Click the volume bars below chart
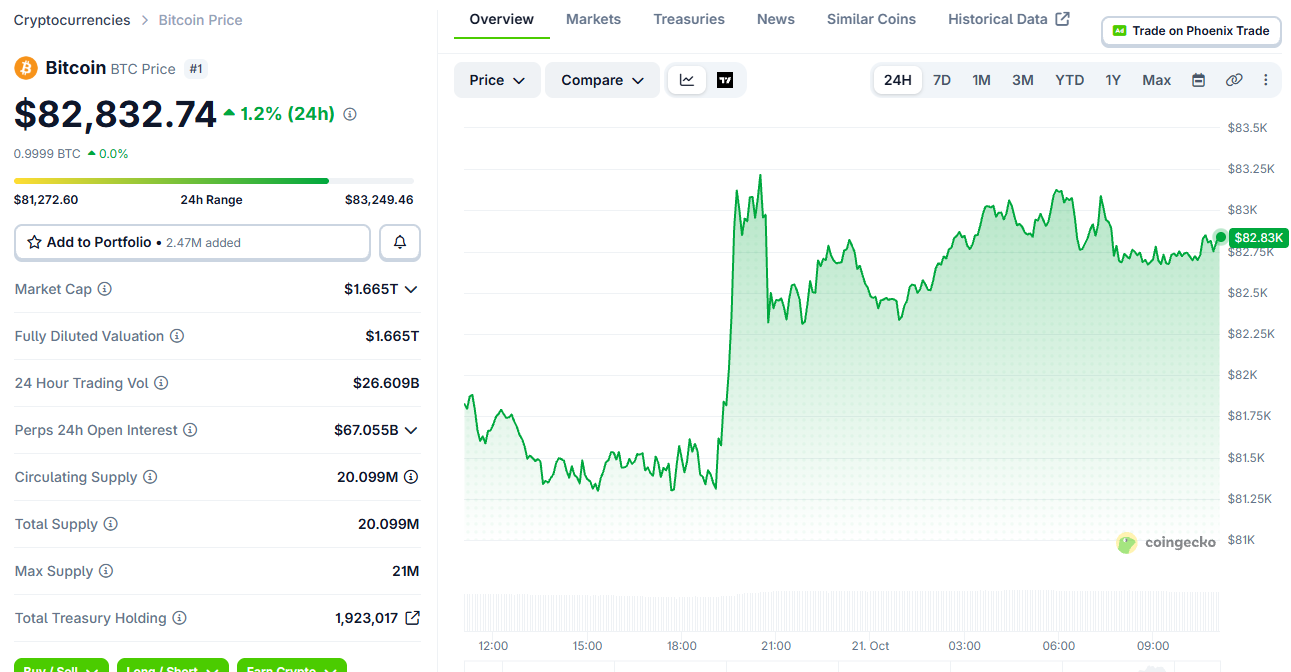 (x=842, y=612)
